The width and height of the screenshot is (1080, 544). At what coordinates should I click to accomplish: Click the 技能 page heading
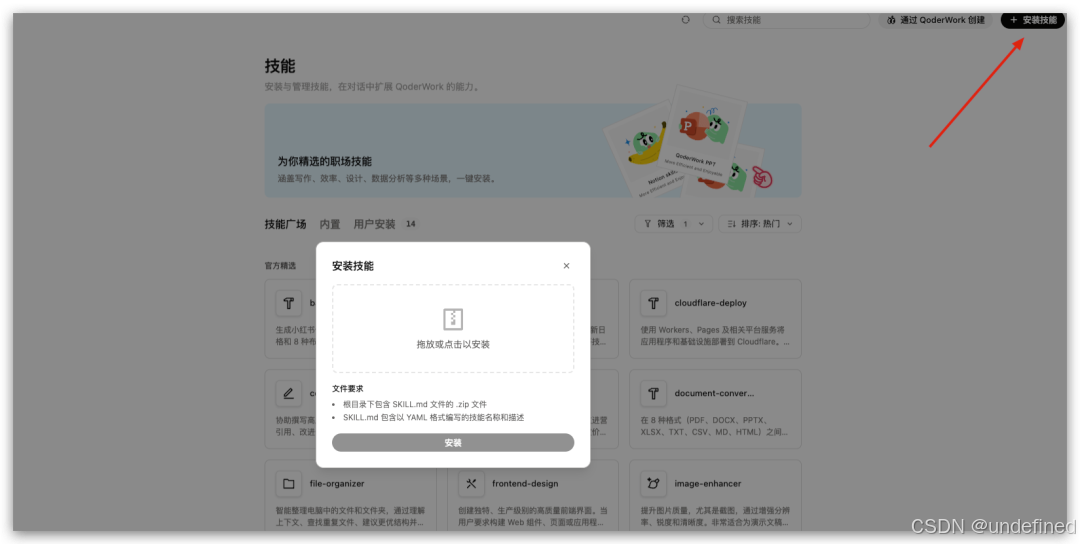coord(280,66)
